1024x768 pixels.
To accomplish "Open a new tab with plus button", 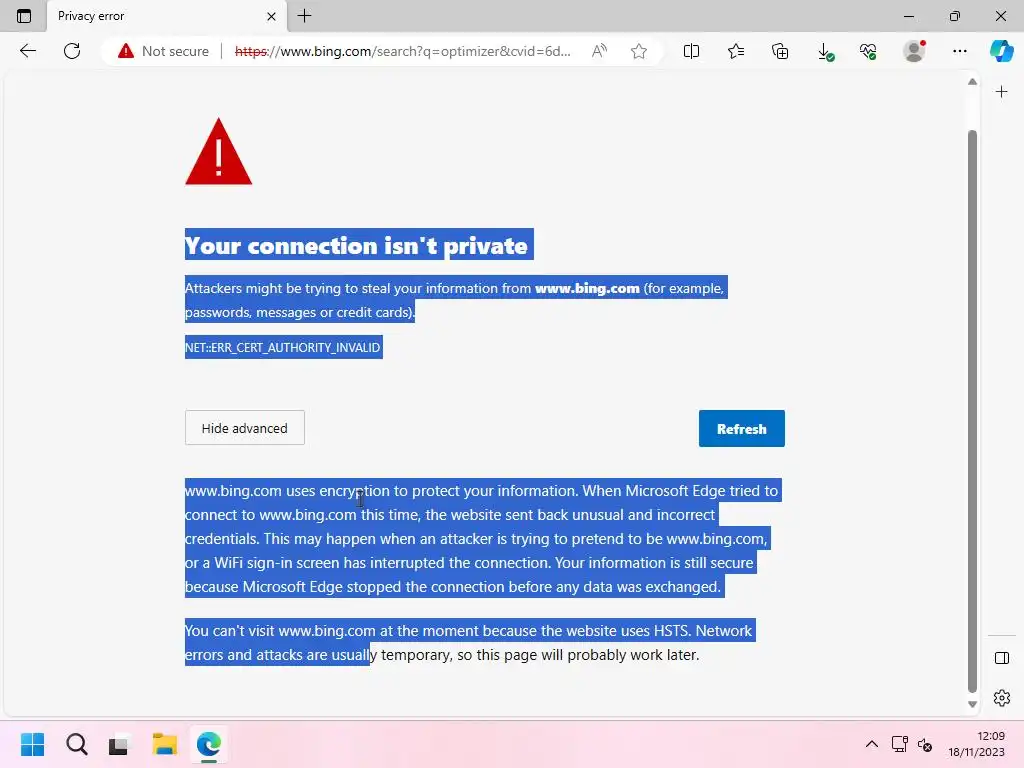I will tap(304, 16).
